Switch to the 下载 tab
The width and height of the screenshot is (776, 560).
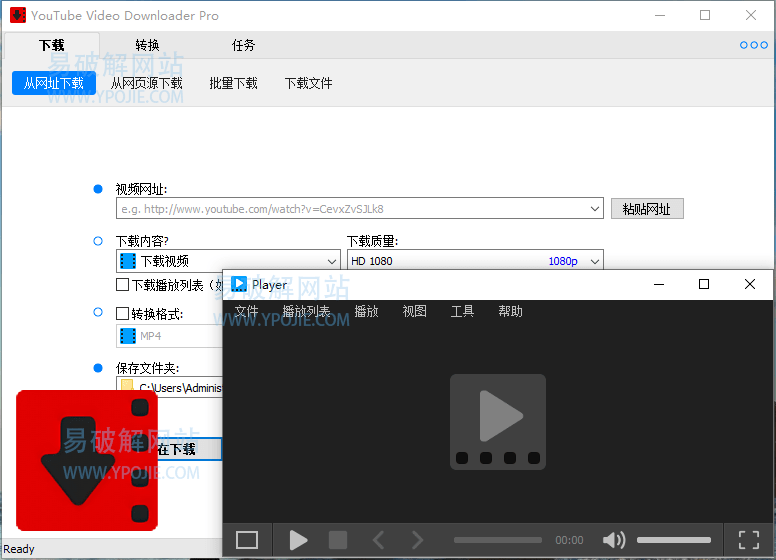[x=51, y=46]
